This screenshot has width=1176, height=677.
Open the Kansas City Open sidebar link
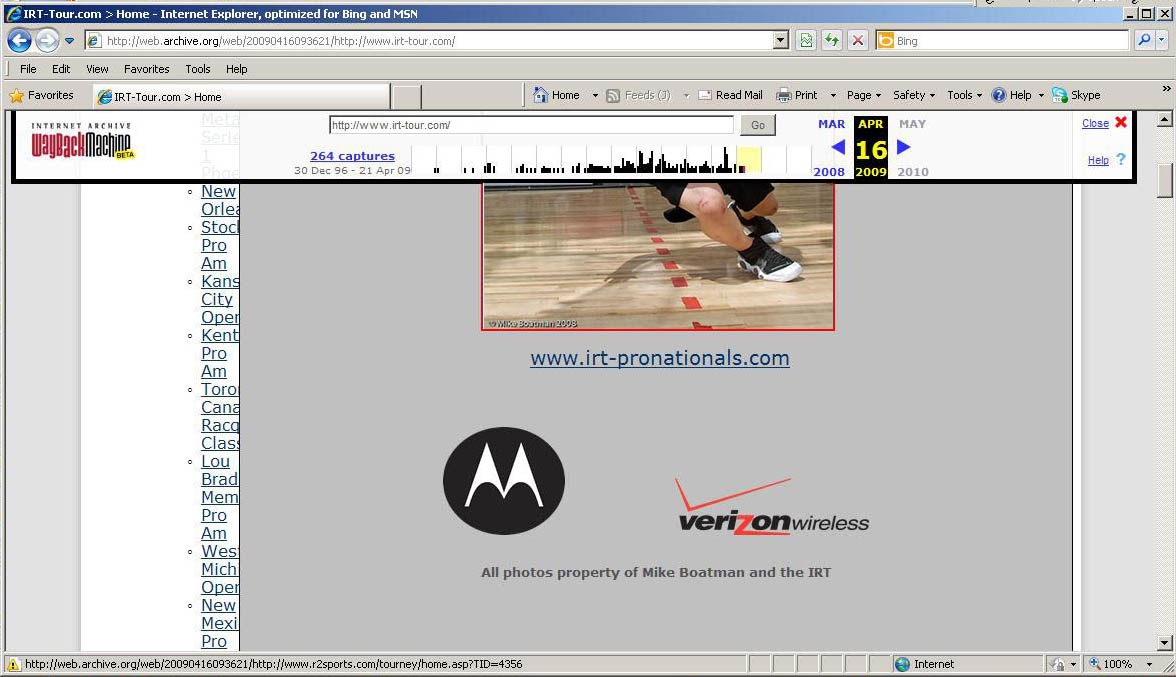pyautogui.click(x=220, y=299)
